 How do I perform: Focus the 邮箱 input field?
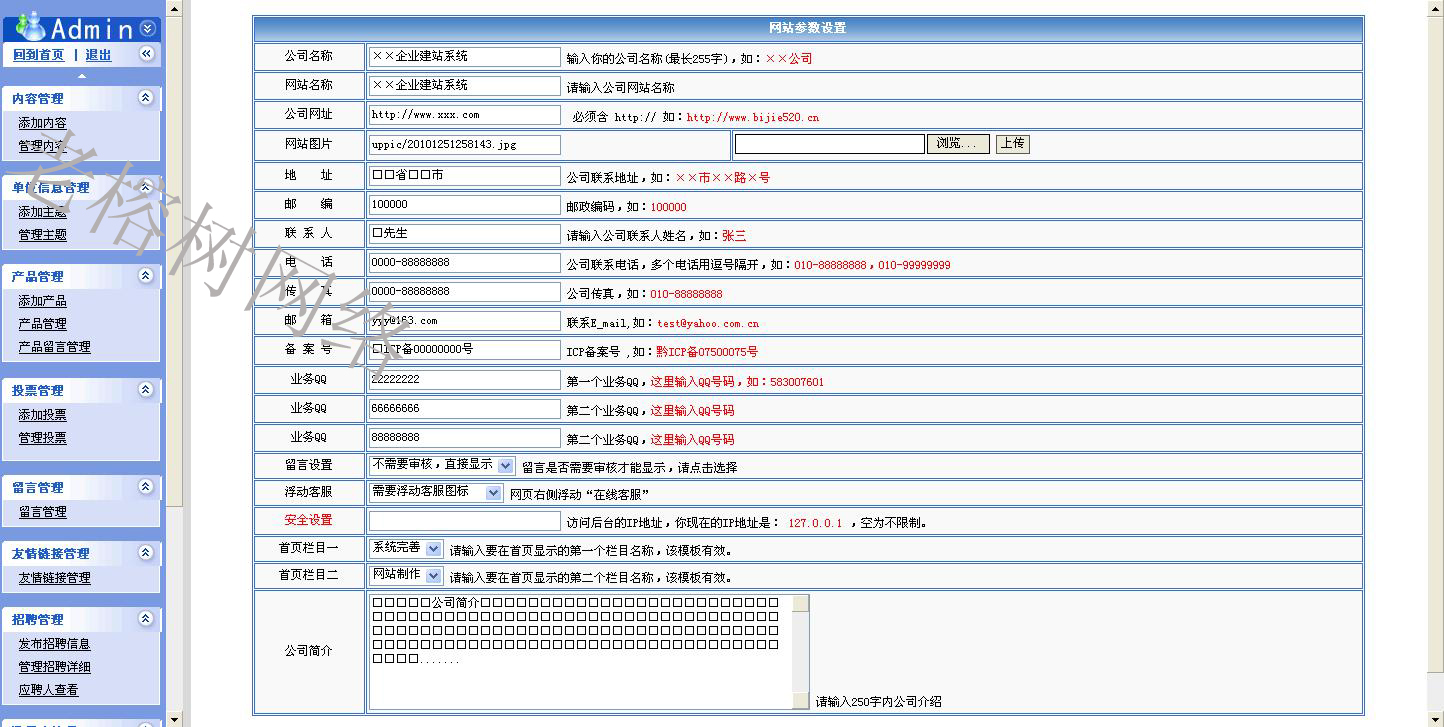pyautogui.click(x=464, y=321)
